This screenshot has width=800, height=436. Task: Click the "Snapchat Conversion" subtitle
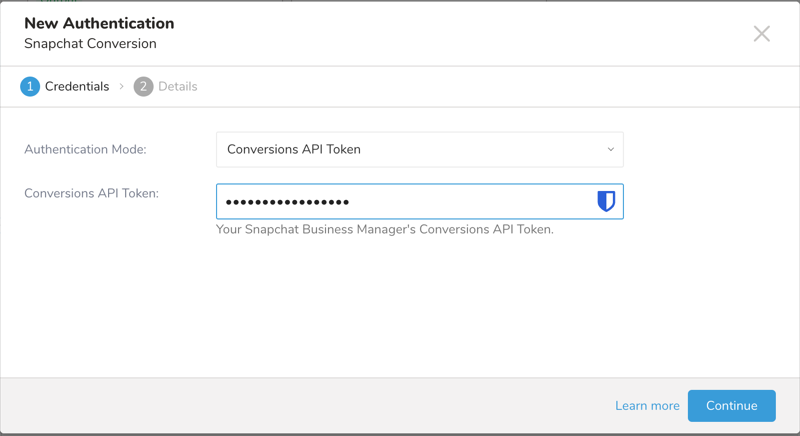tap(90, 44)
